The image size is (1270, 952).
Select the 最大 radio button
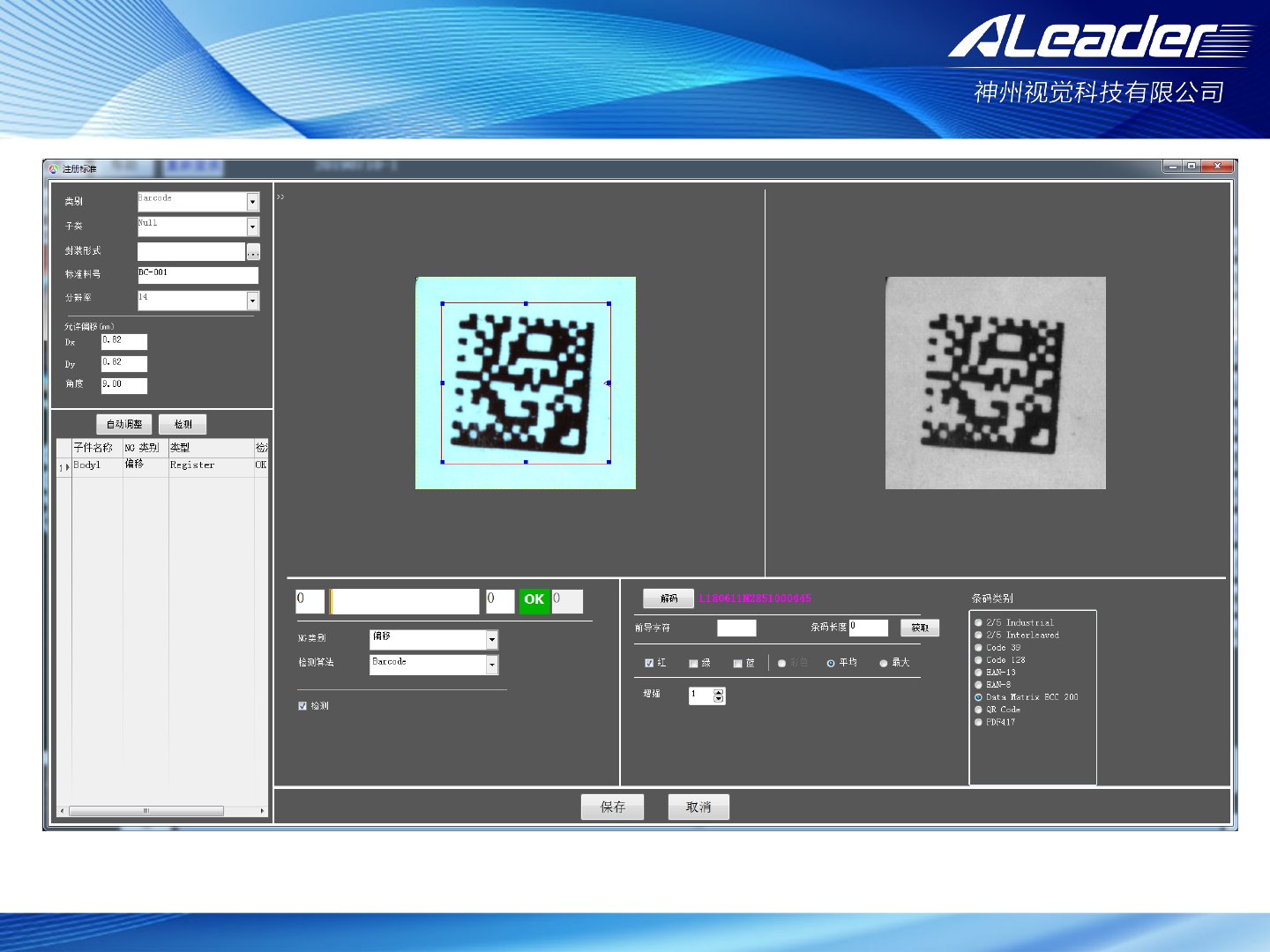(x=884, y=663)
